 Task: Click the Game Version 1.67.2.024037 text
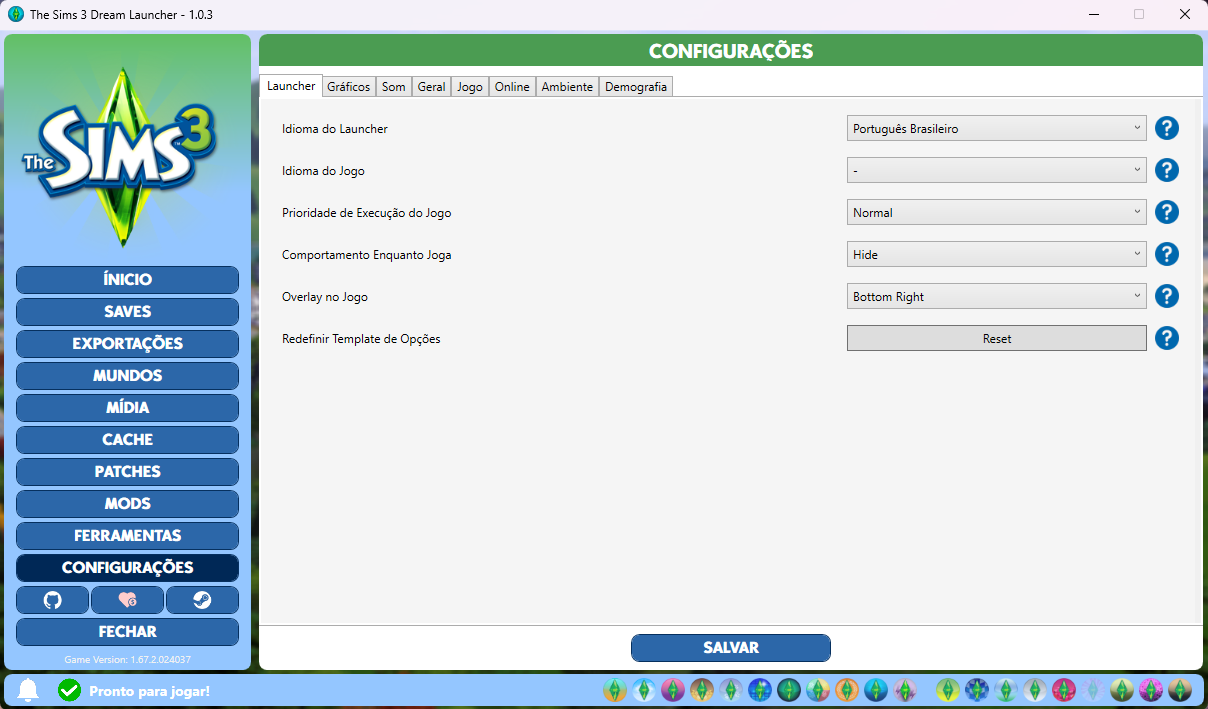click(127, 660)
